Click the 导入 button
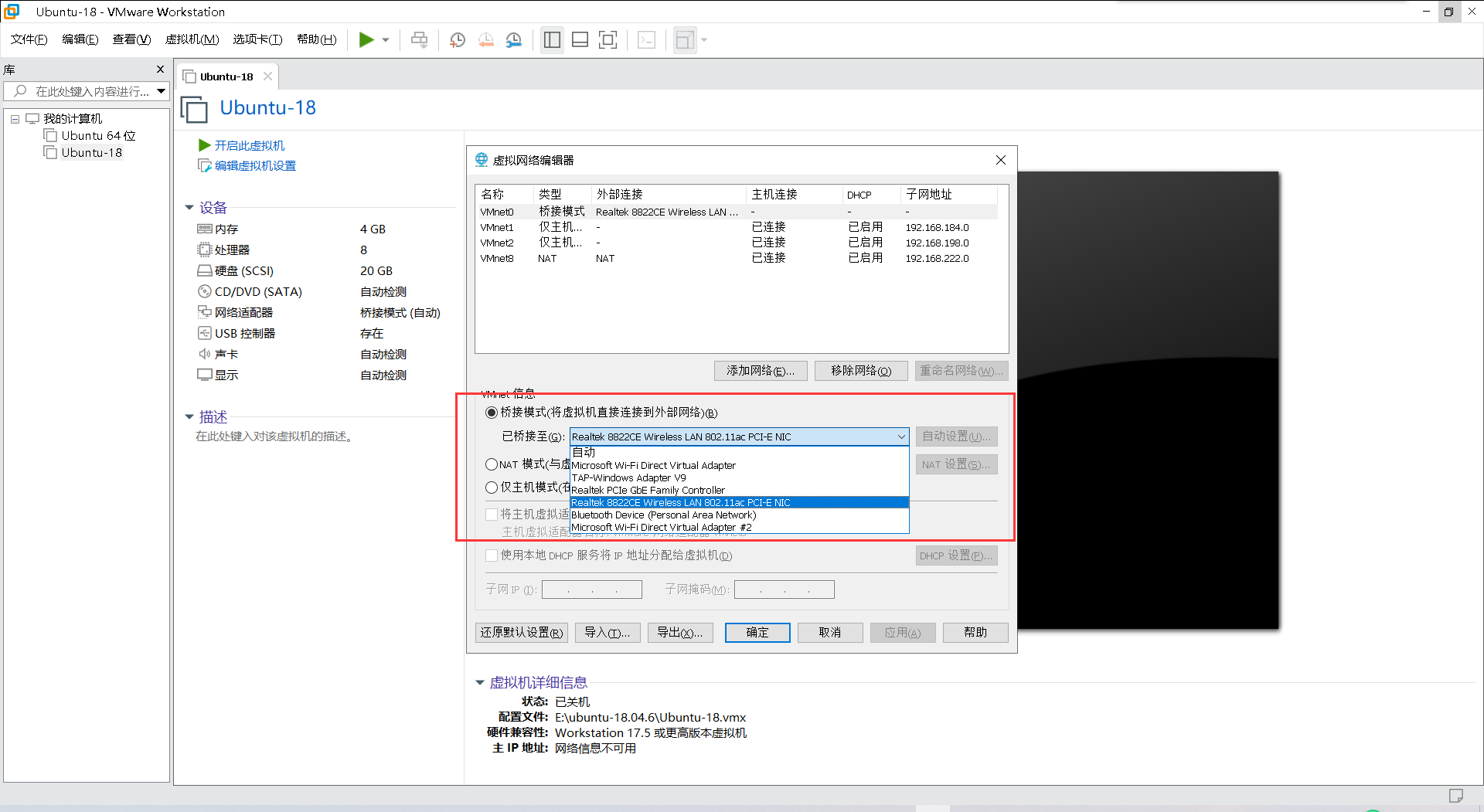This screenshot has height=812, width=1484. (607, 633)
